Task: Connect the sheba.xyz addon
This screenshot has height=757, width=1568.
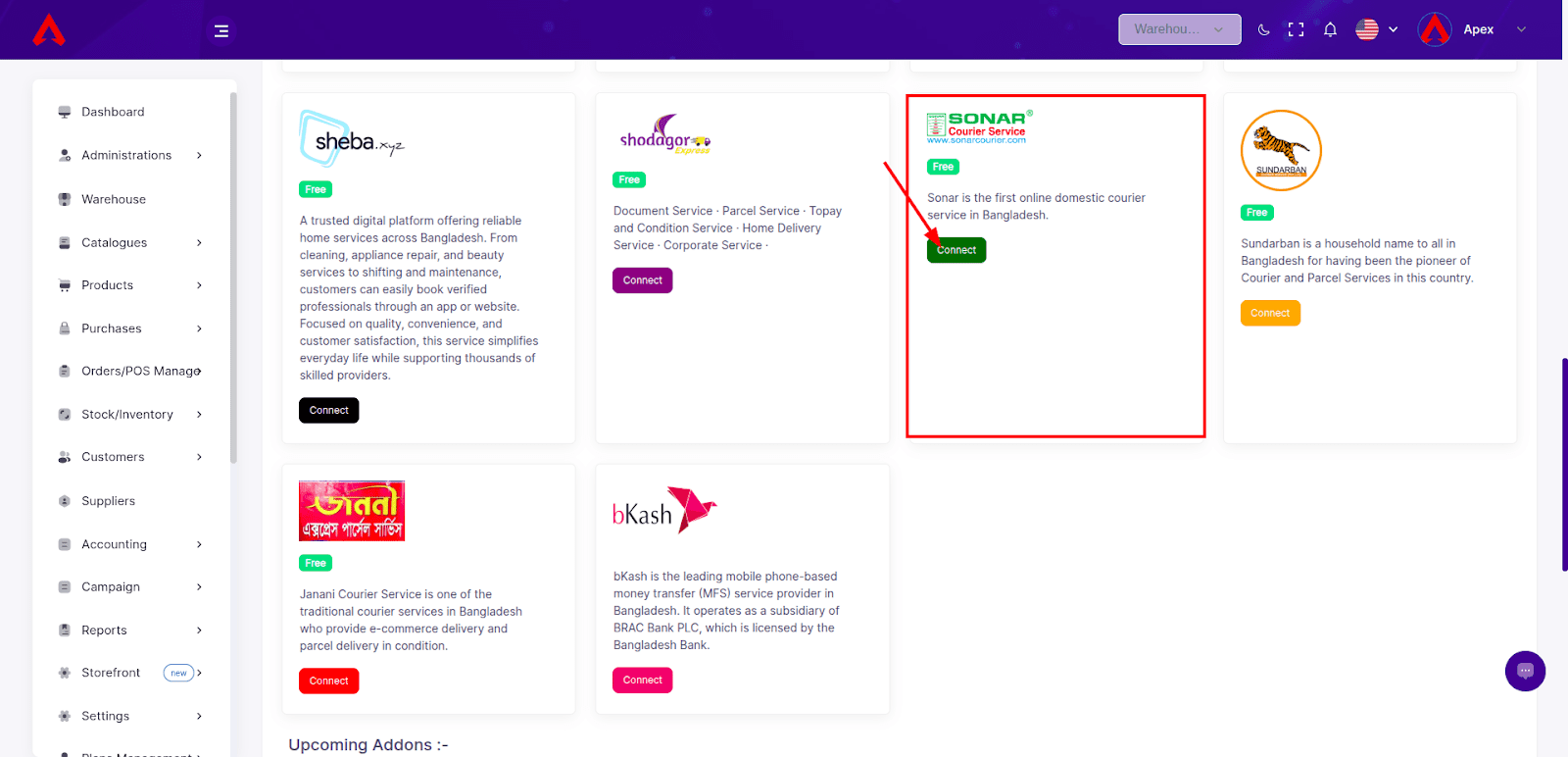Action: click(329, 410)
